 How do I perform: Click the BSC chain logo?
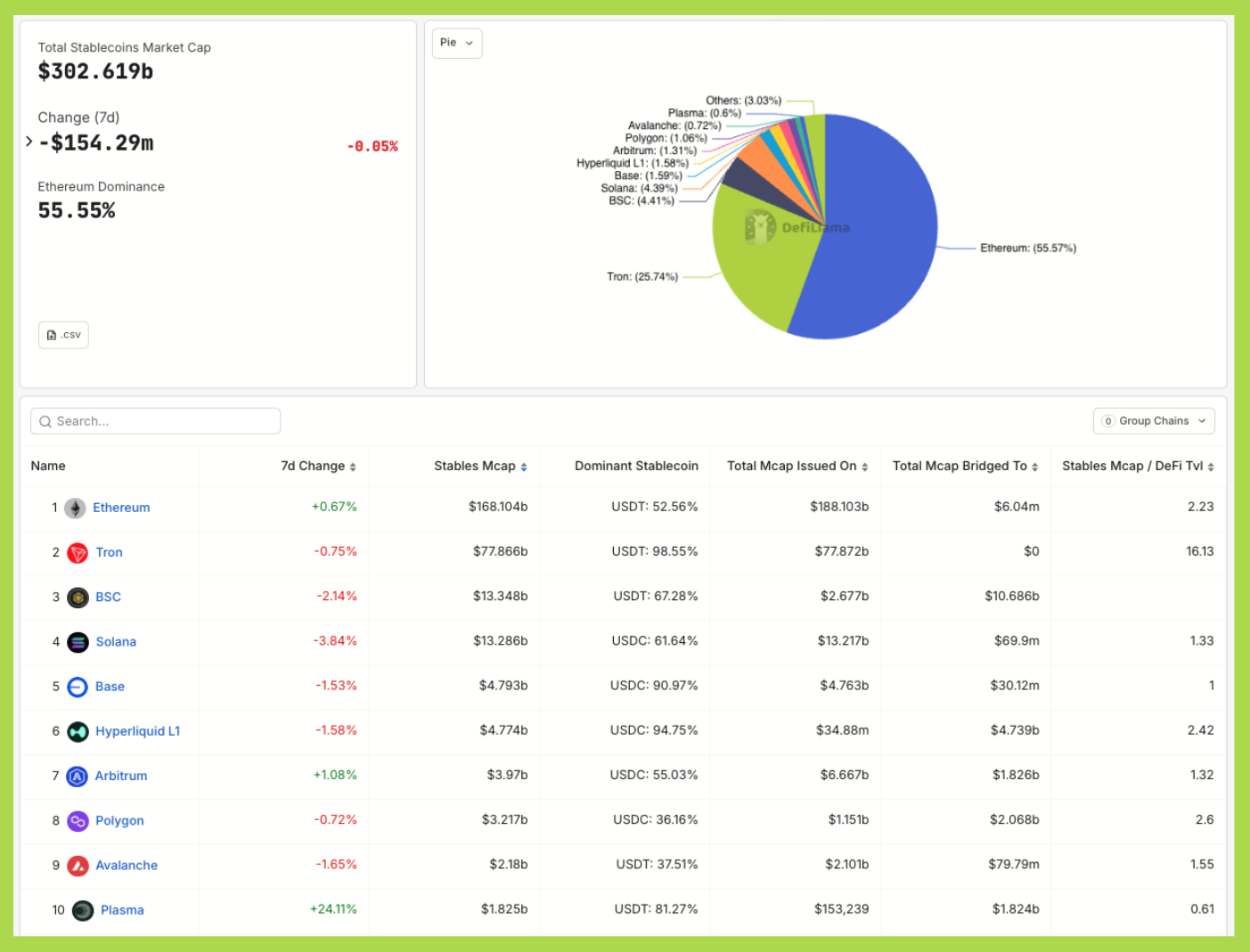[78, 597]
